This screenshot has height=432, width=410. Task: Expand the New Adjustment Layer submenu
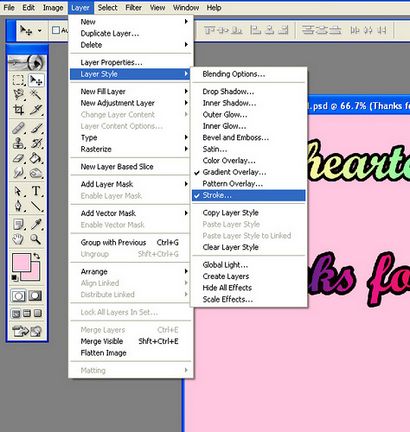(x=131, y=103)
